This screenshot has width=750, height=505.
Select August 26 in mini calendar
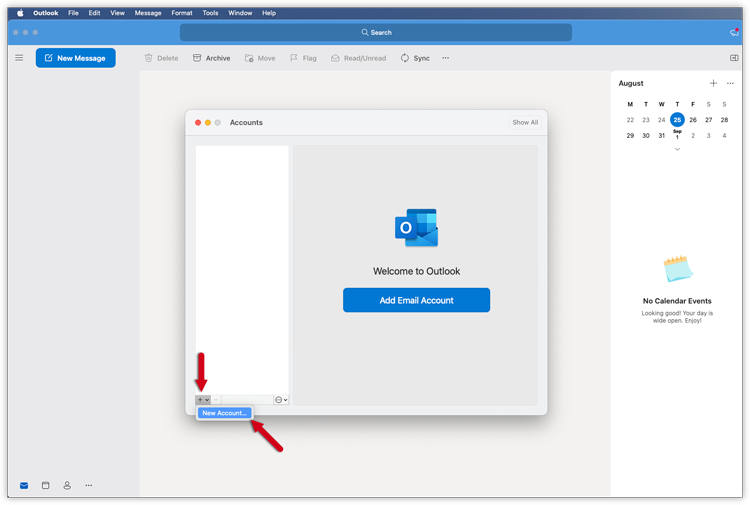click(693, 120)
